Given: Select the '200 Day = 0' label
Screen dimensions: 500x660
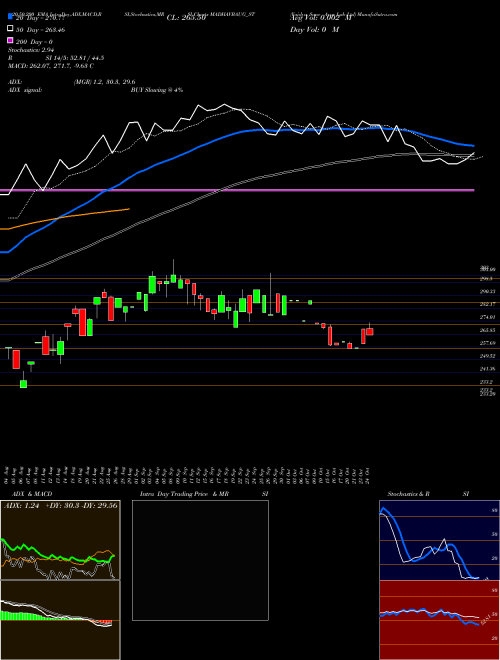Looking at the screenshot, I should pyautogui.click(x=34, y=42).
